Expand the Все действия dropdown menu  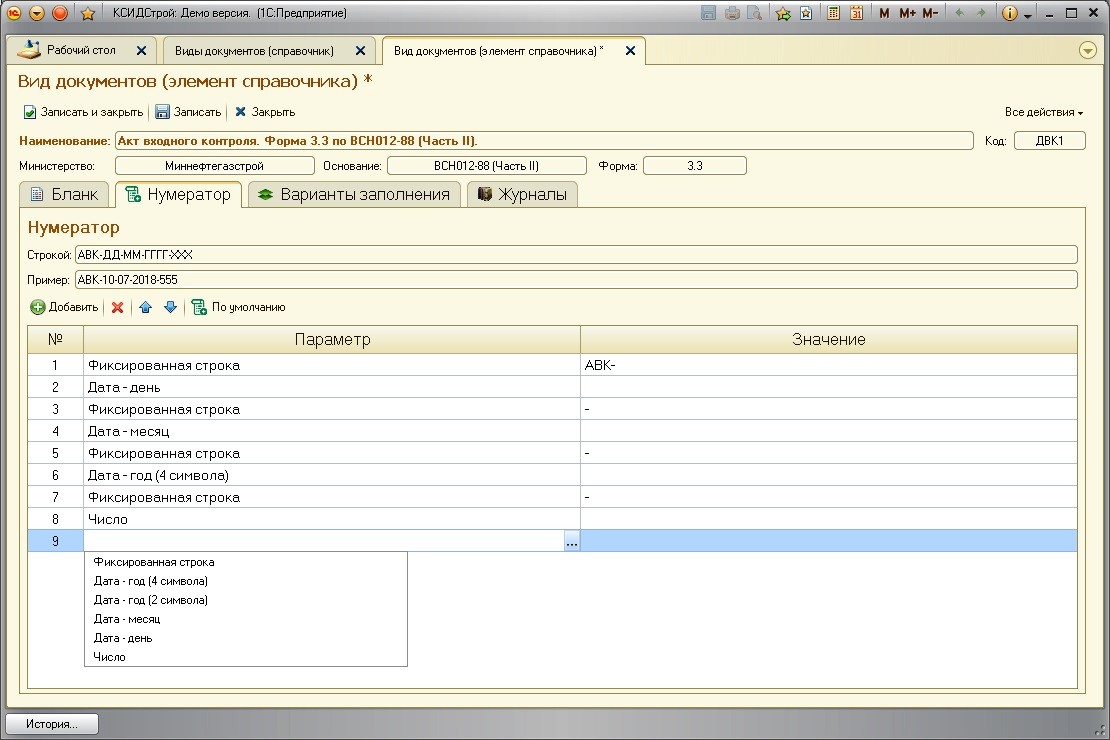click(x=1043, y=112)
